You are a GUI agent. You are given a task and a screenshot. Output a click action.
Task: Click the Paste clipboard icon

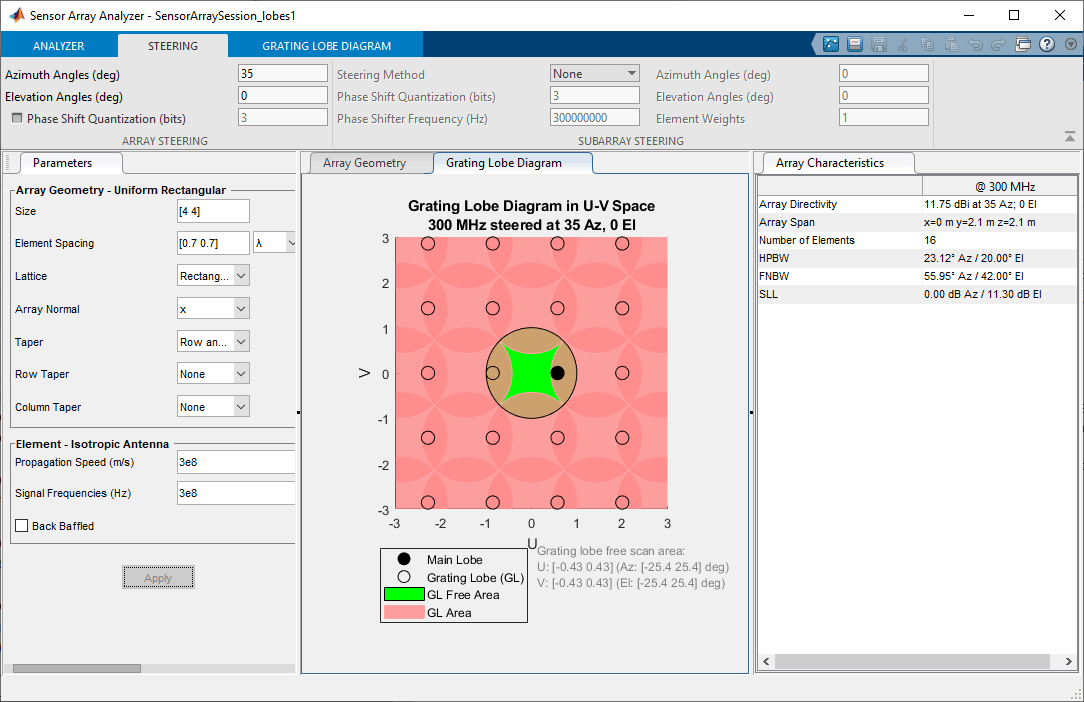951,44
